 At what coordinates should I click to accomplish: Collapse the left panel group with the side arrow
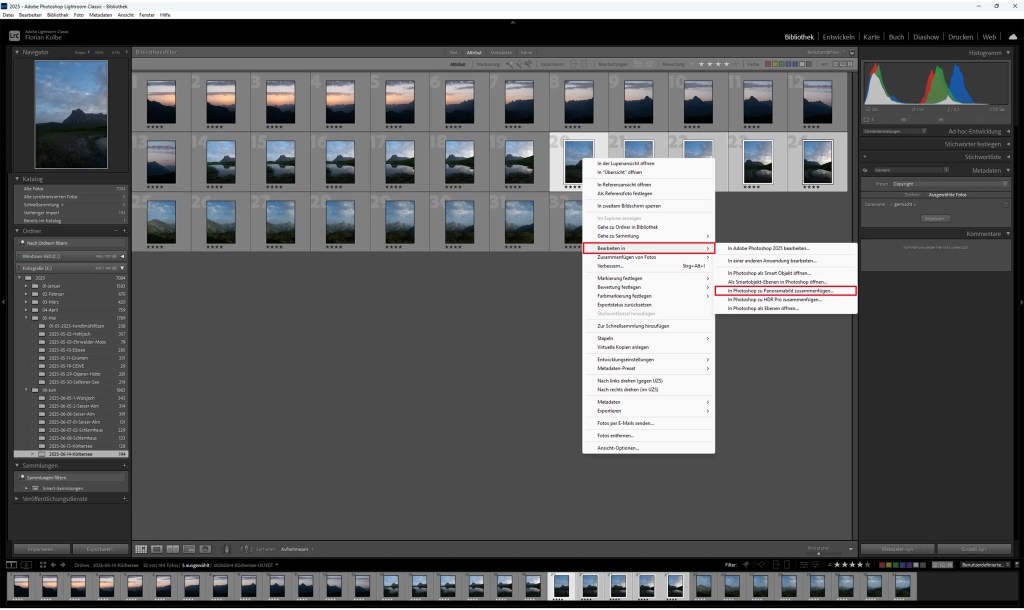tap(5, 300)
